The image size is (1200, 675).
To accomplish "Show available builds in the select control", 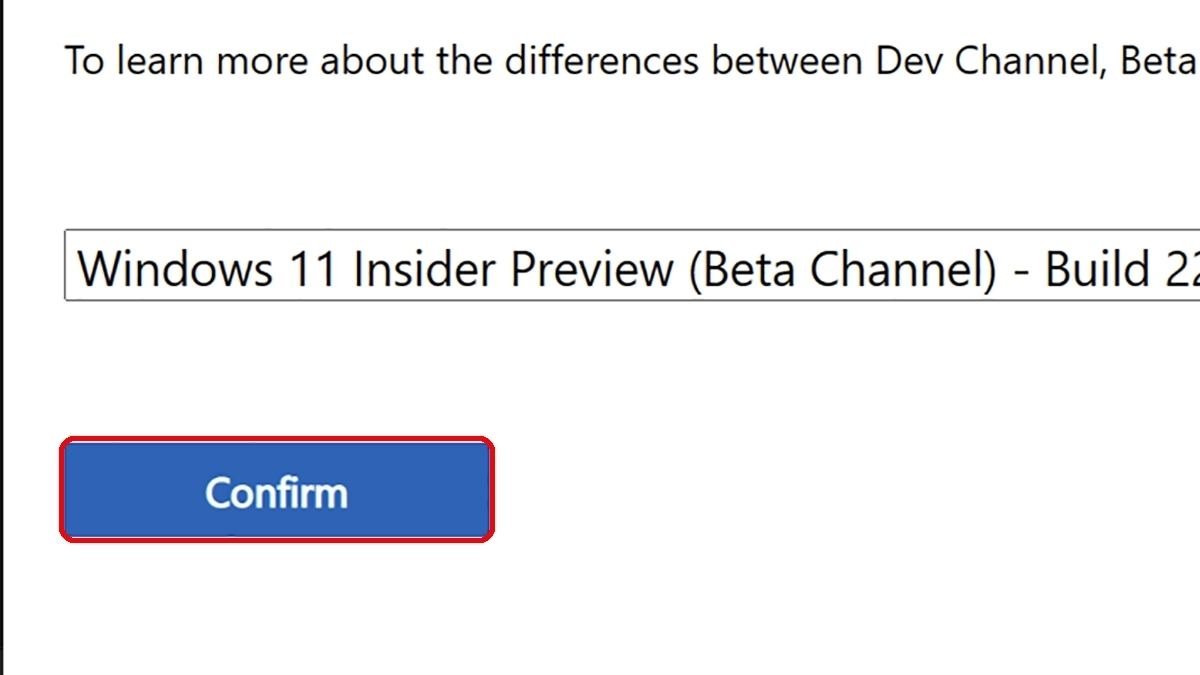I will (632, 266).
